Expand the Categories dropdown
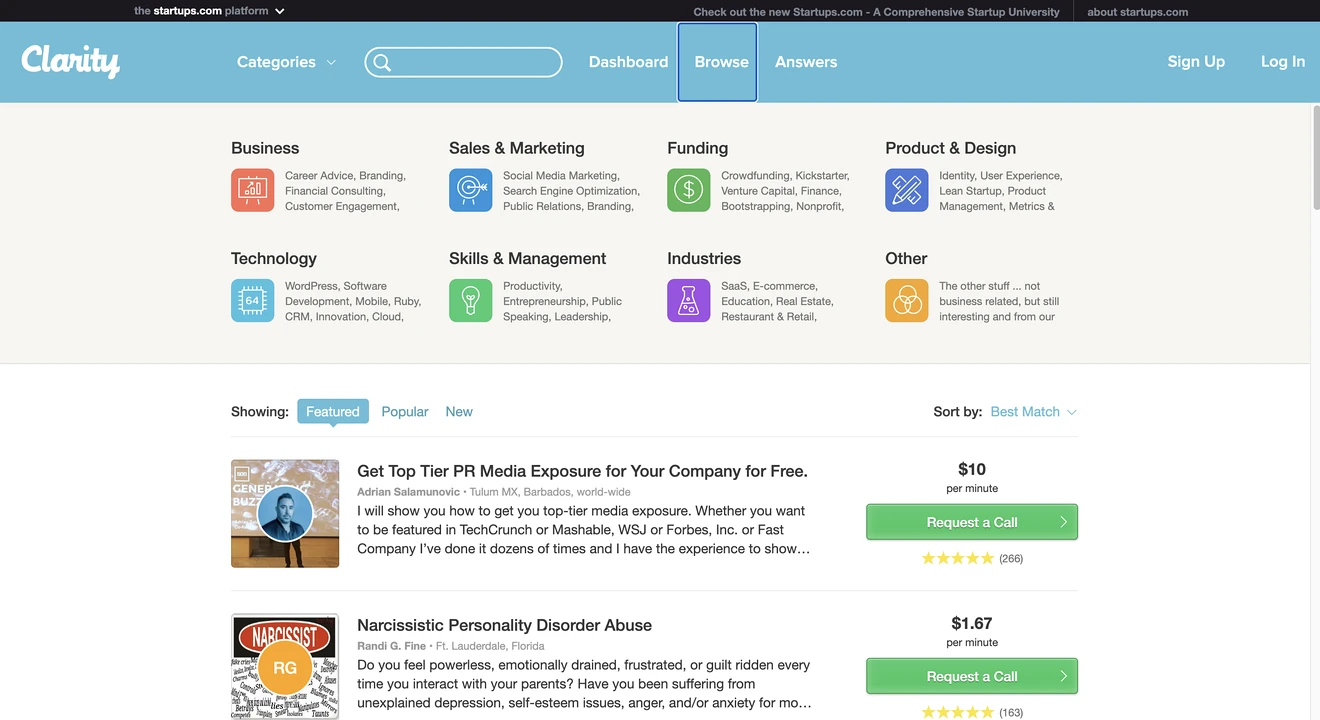This screenshot has height=720, width=1320. pos(286,62)
